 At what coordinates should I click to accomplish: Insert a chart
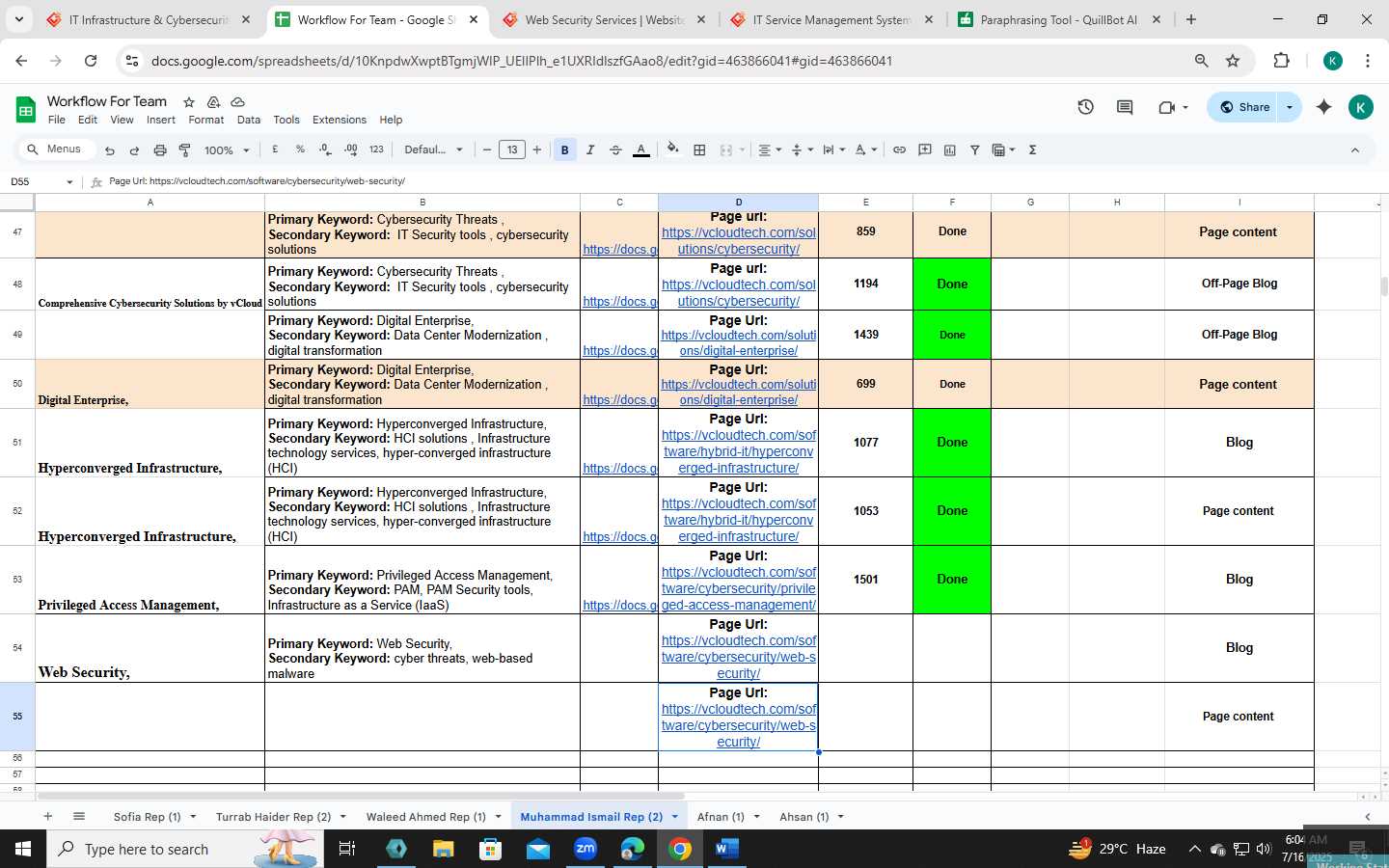tap(950, 149)
